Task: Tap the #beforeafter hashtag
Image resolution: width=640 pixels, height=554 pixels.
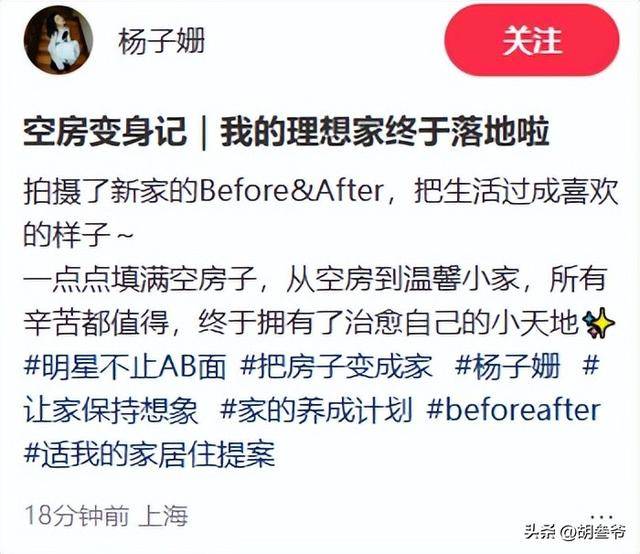Action: point(513,410)
